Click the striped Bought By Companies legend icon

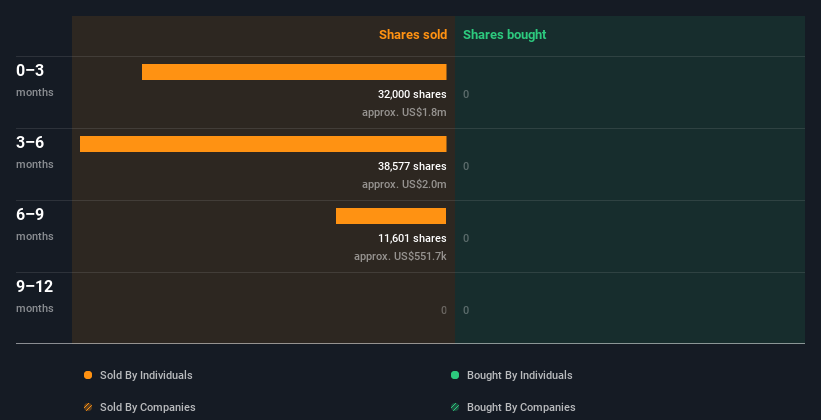[x=455, y=407]
